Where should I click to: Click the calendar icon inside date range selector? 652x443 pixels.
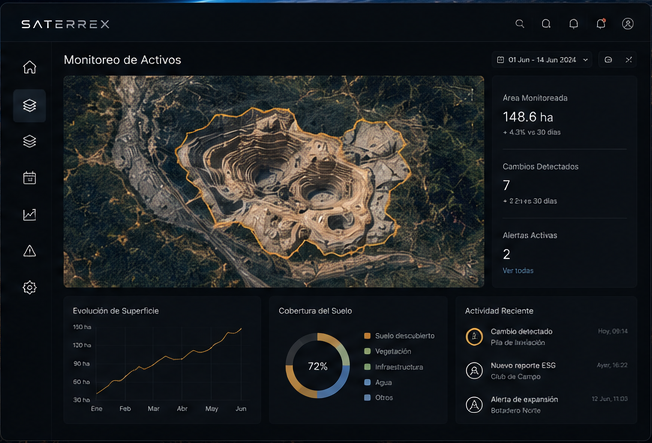click(501, 60)
